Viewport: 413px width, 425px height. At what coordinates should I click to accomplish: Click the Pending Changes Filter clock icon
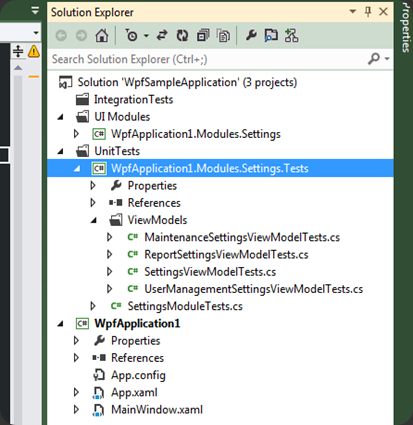[x=132, y=35]
